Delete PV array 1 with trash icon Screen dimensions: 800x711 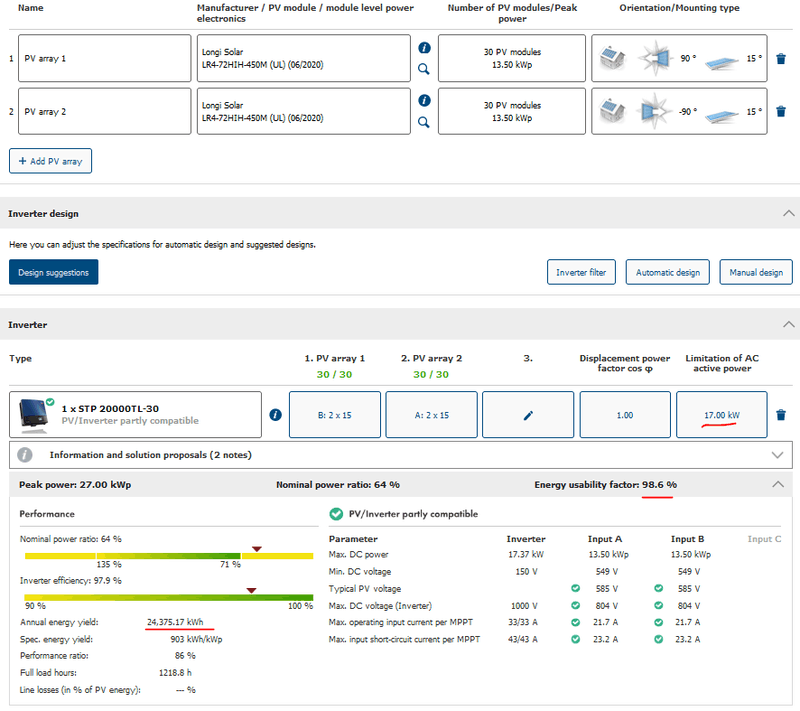[781, 59]
